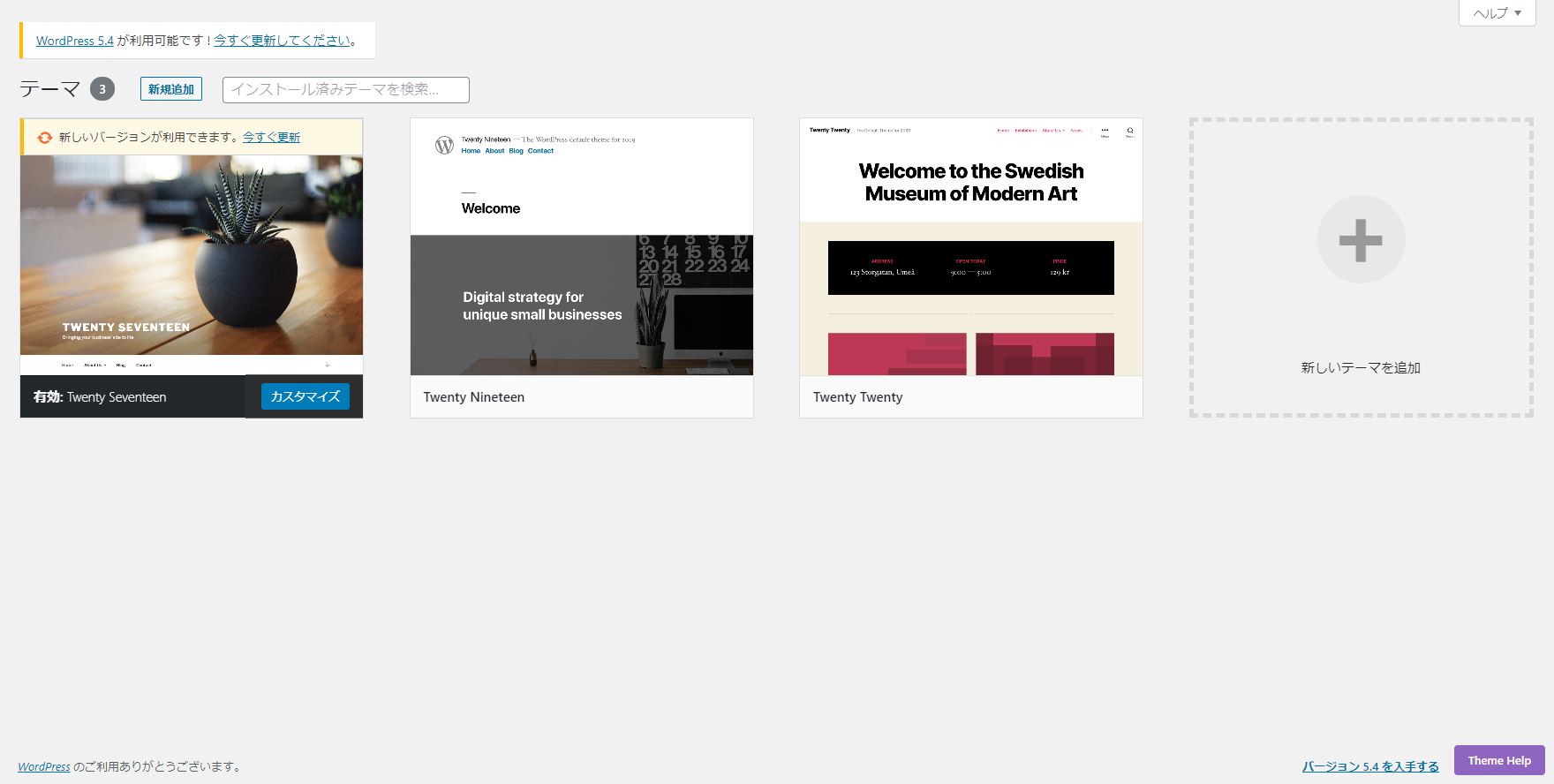Click 今すぐ更新 link on Twenty Seventeen
Screen dimensions: 1554x784
271,138
